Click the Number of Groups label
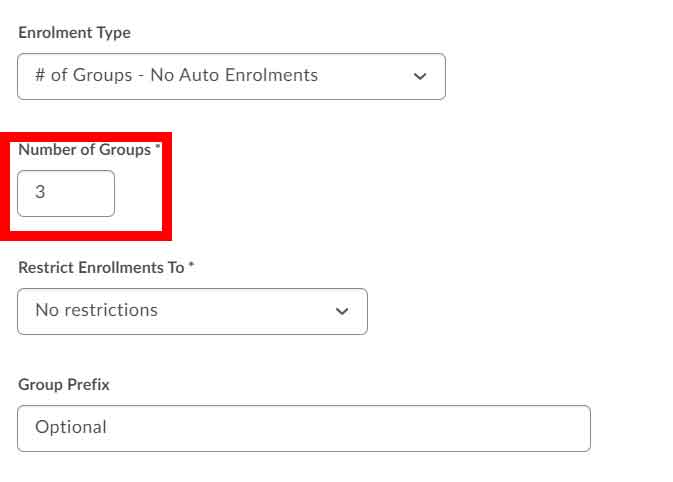673x482 pixels. [84, 150]
